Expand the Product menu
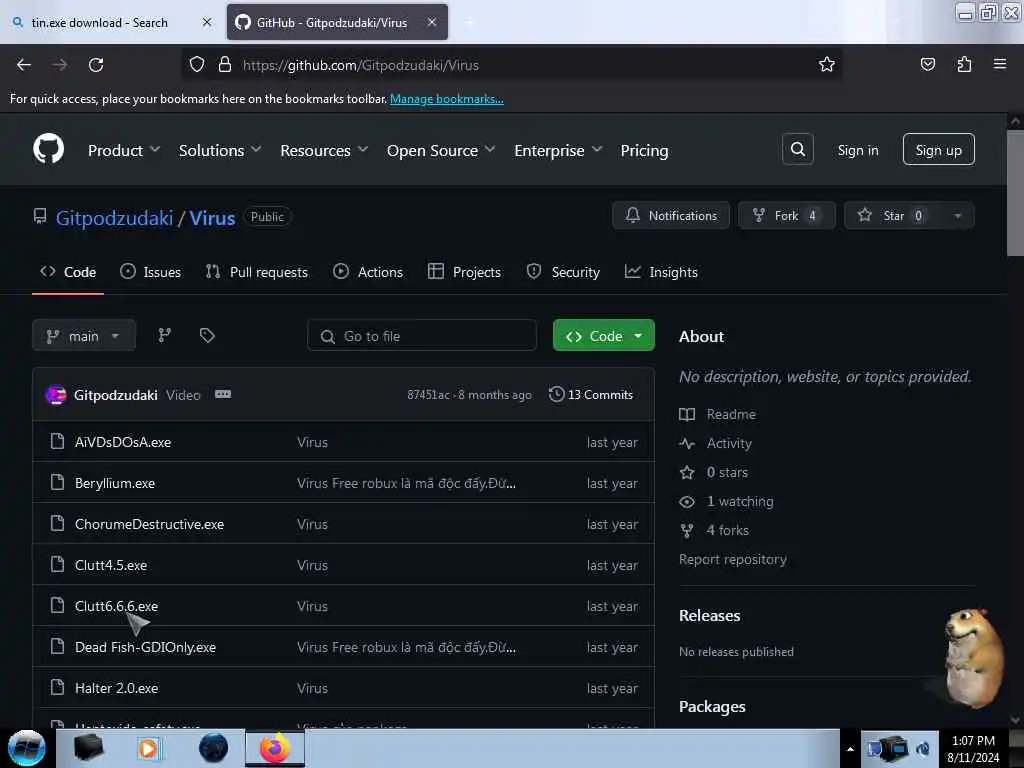The image size is (1024, 768). coord(124,150)
